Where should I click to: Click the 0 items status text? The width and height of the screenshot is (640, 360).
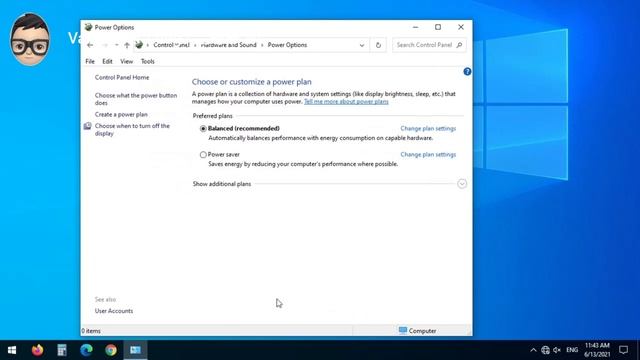[x=91, y=331]
